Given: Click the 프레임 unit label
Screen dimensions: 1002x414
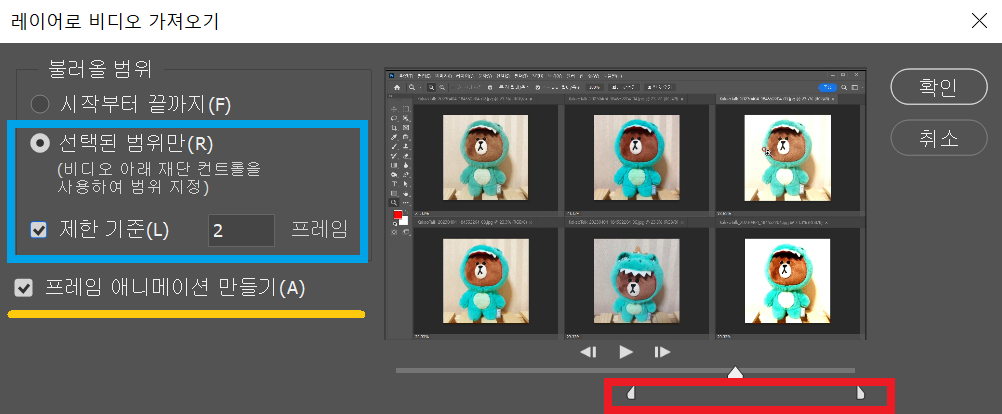Looking at the screenshot, I should tap(320, 230).
